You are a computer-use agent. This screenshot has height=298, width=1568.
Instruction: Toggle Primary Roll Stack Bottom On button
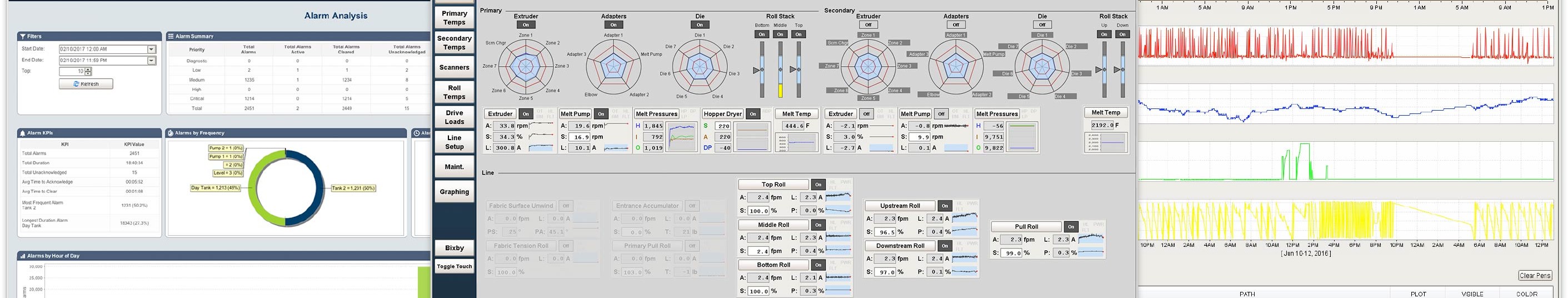pos(761,34)
